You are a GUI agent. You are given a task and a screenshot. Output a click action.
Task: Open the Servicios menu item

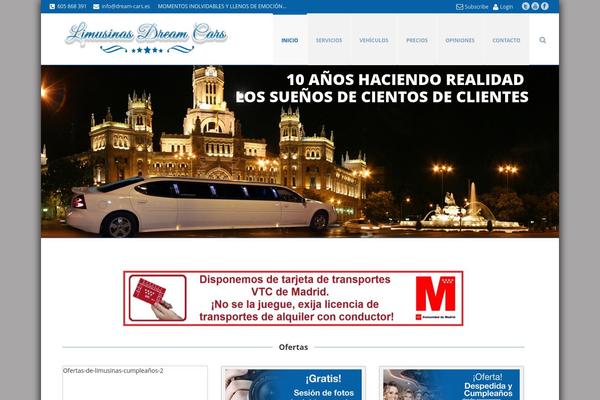[x=329, y=40]
